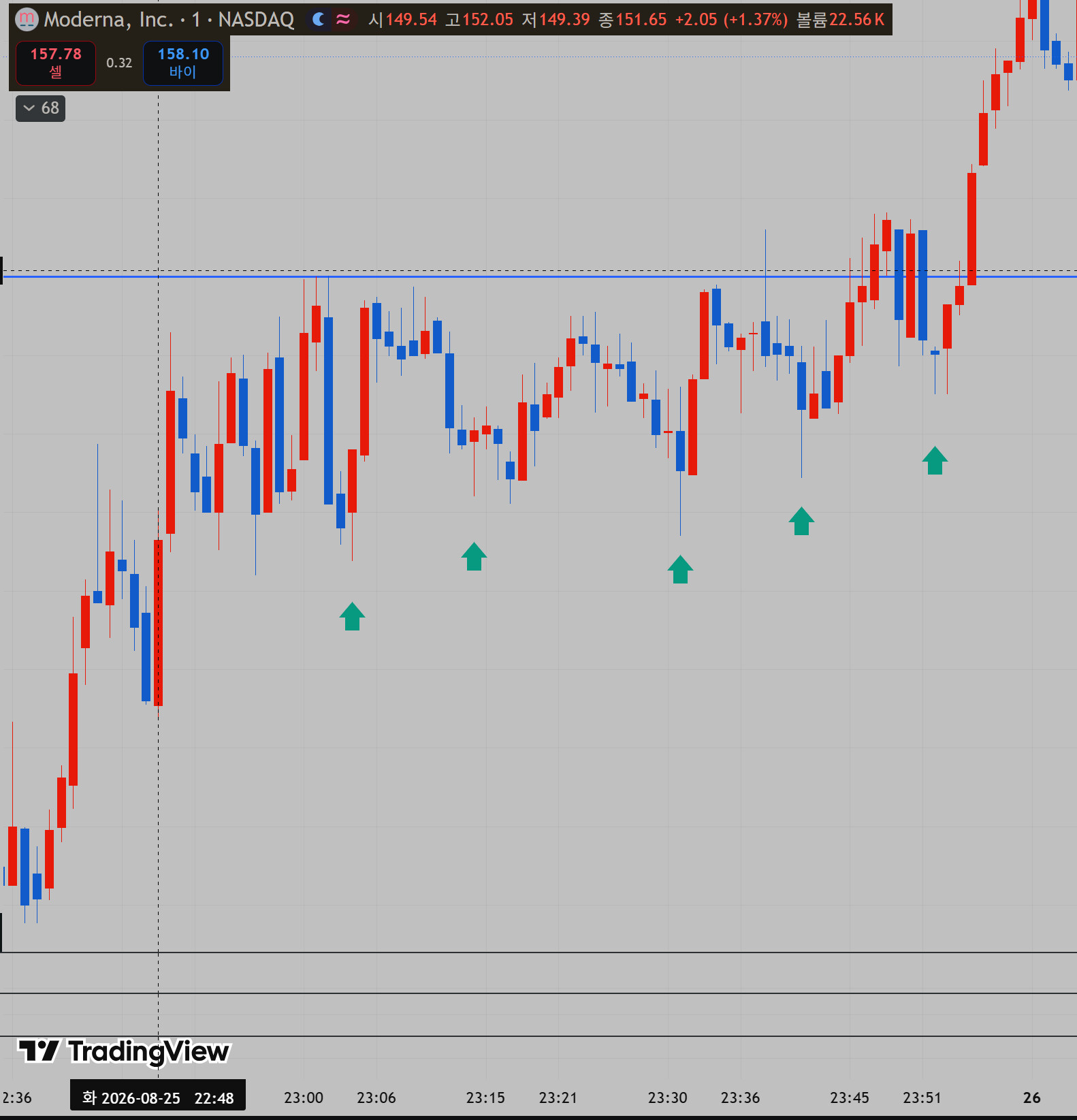Expand the collapsed 68 indicators legend

click(x=41, y=108)
